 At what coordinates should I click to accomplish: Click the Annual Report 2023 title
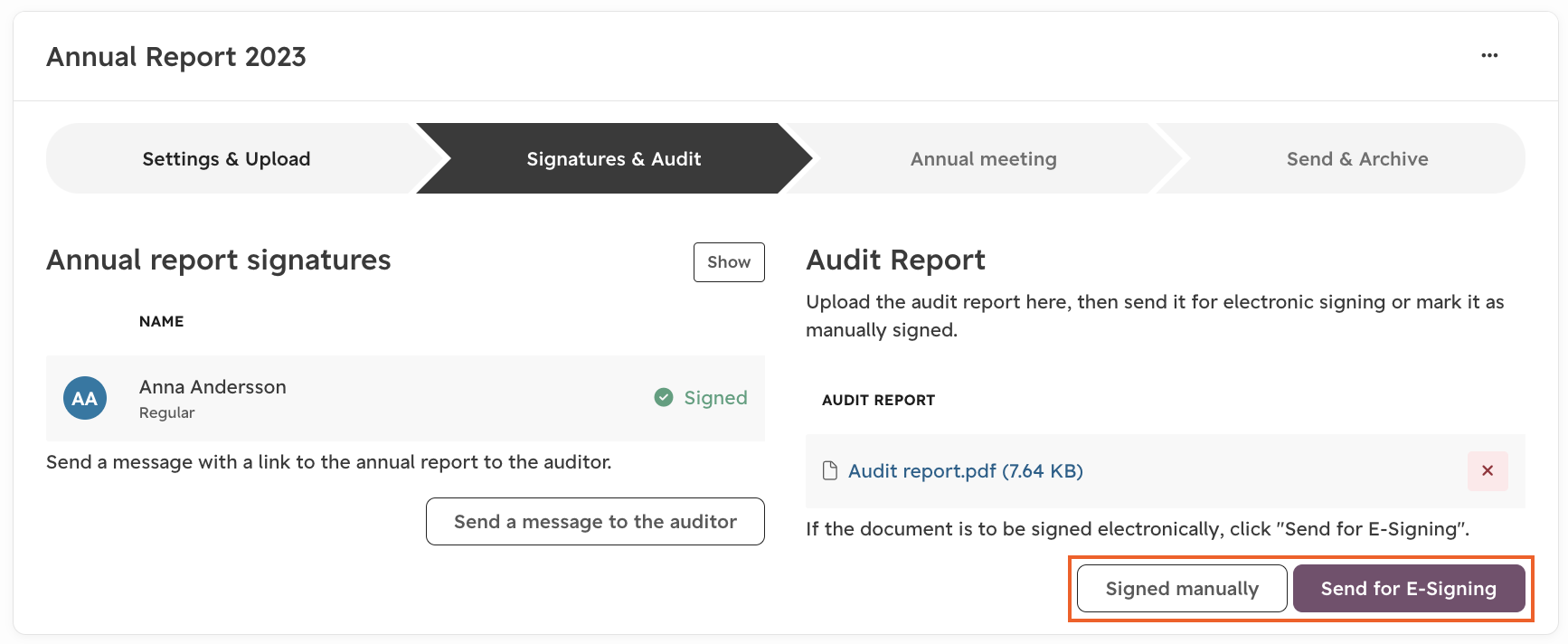176,57
